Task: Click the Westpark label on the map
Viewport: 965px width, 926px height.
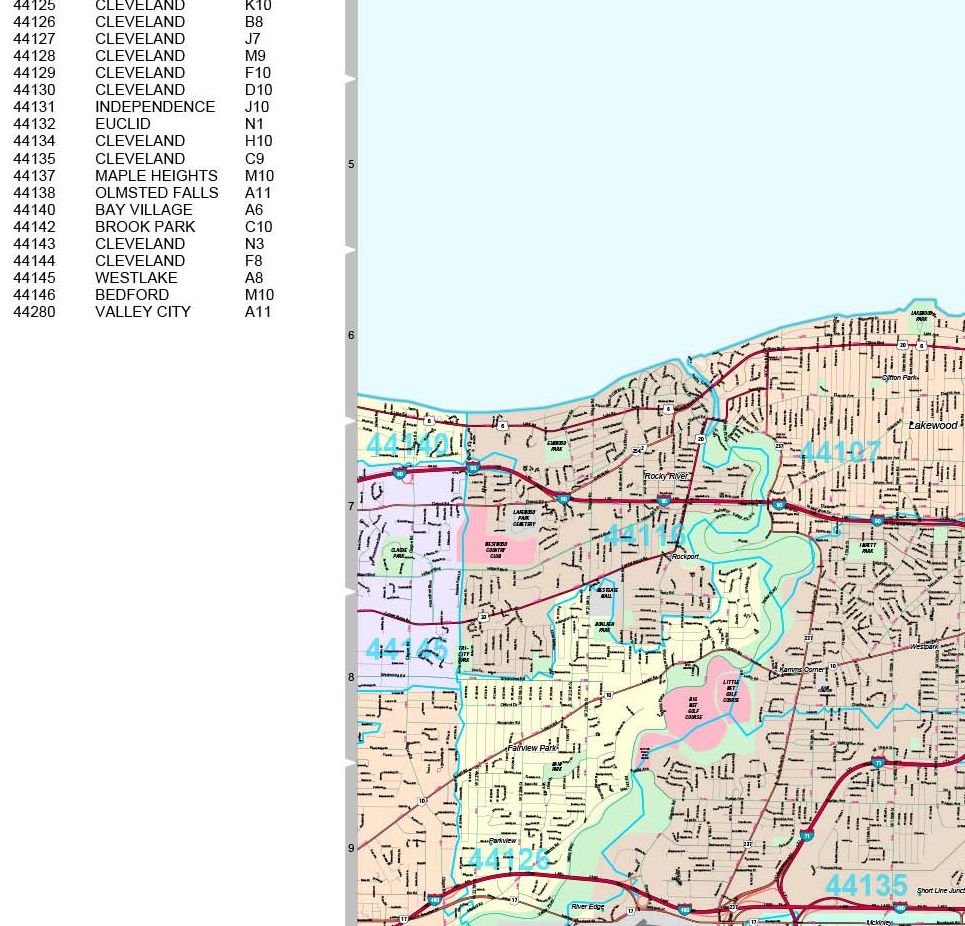Action: [924, 647]
